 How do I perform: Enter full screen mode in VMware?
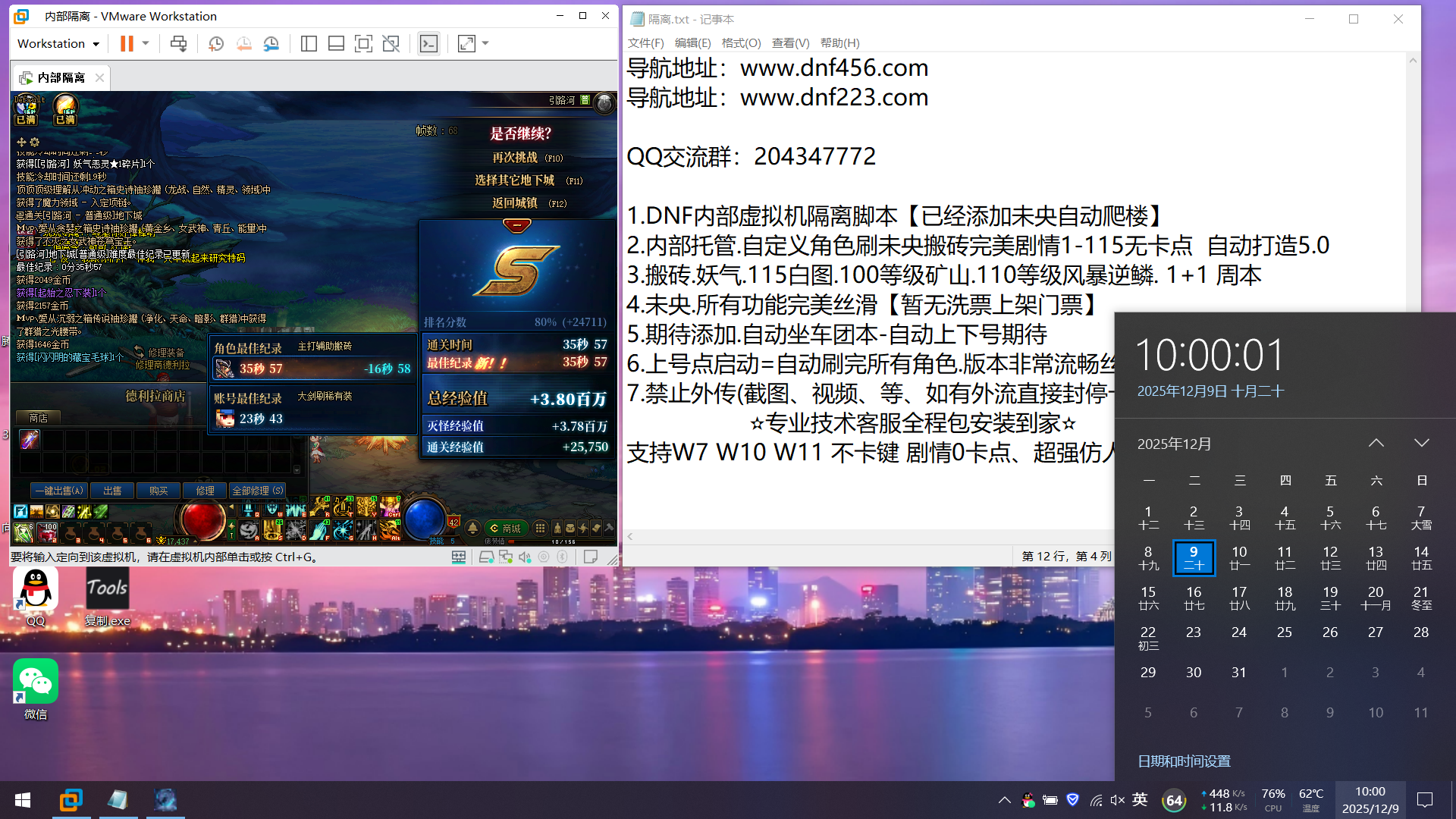[x=364, y=43]
